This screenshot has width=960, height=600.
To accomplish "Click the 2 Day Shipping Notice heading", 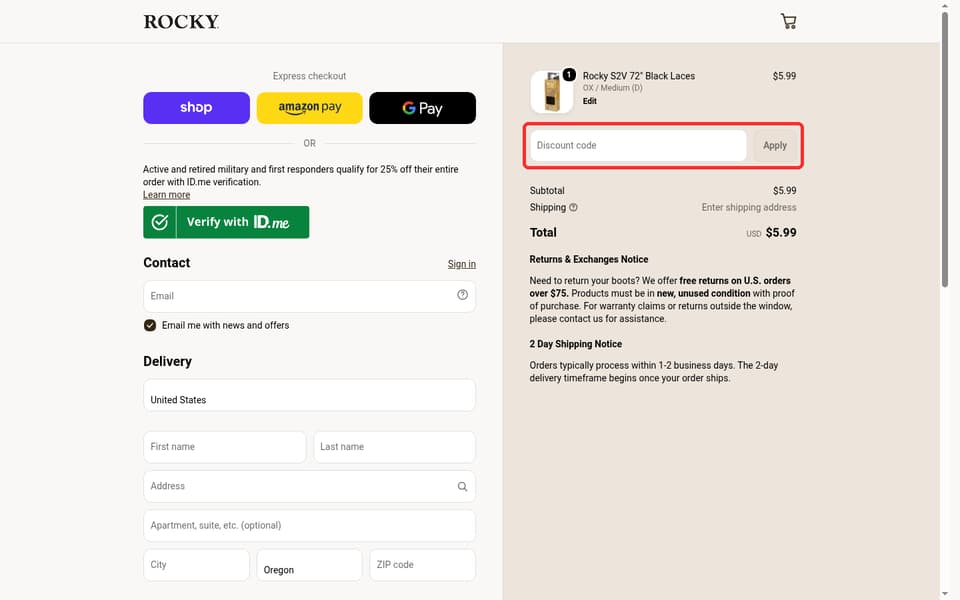I will [x=576, y=344].
